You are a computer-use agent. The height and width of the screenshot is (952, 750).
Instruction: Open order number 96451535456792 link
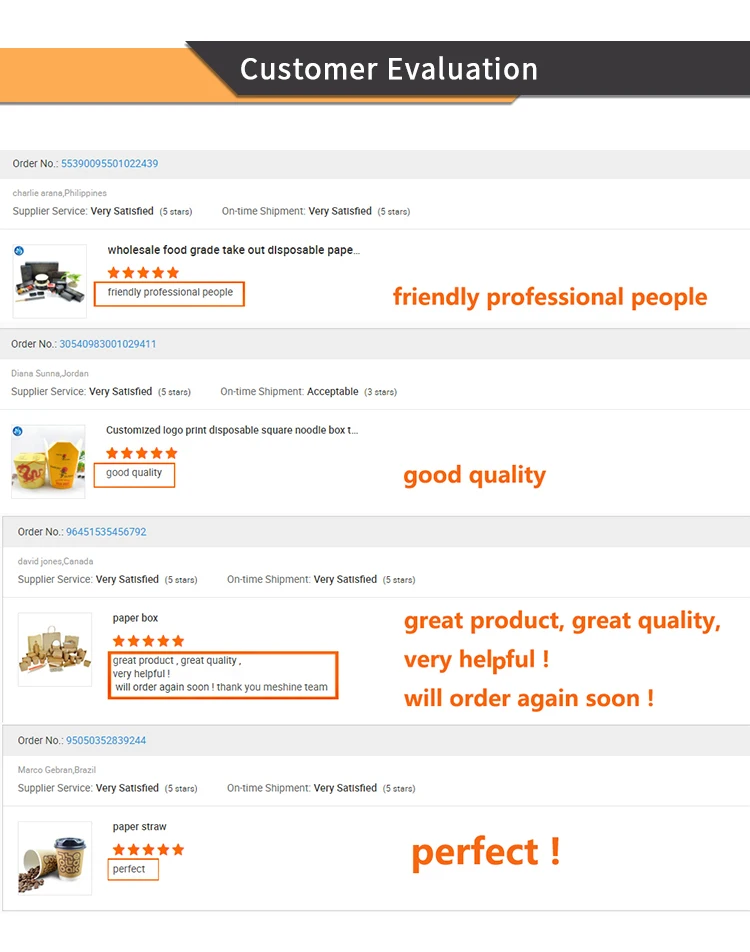pyautogui.click(x=106, y=532)
